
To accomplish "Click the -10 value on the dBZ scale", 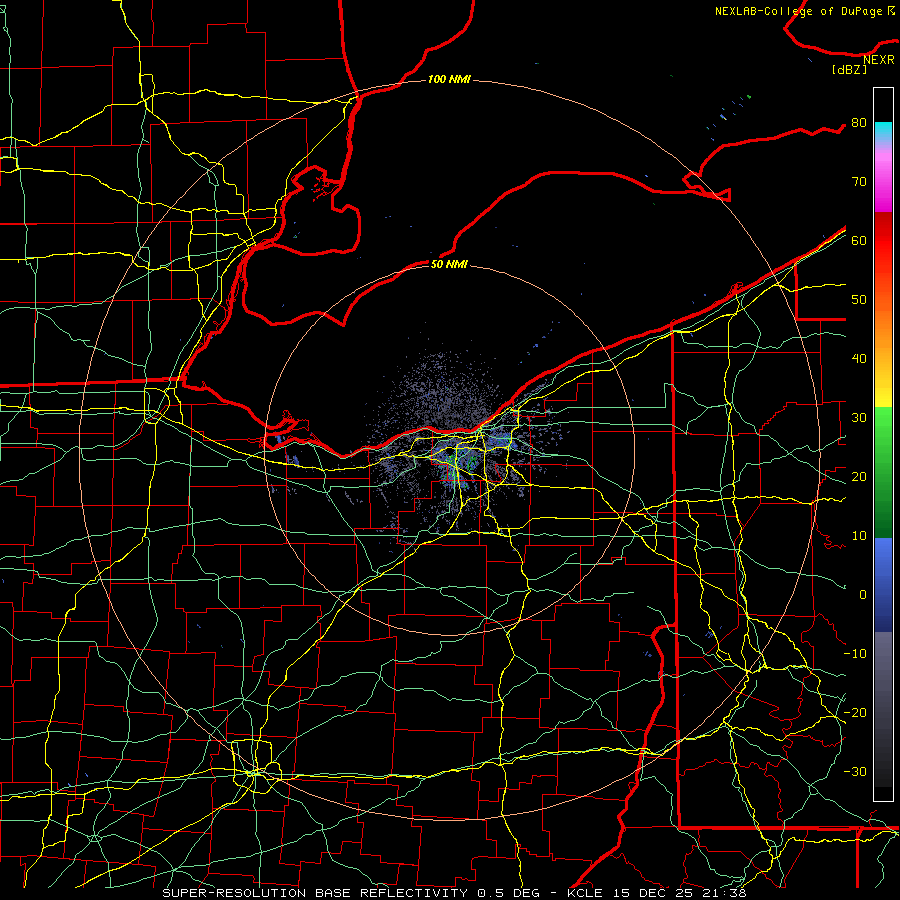I will [855, 653].
